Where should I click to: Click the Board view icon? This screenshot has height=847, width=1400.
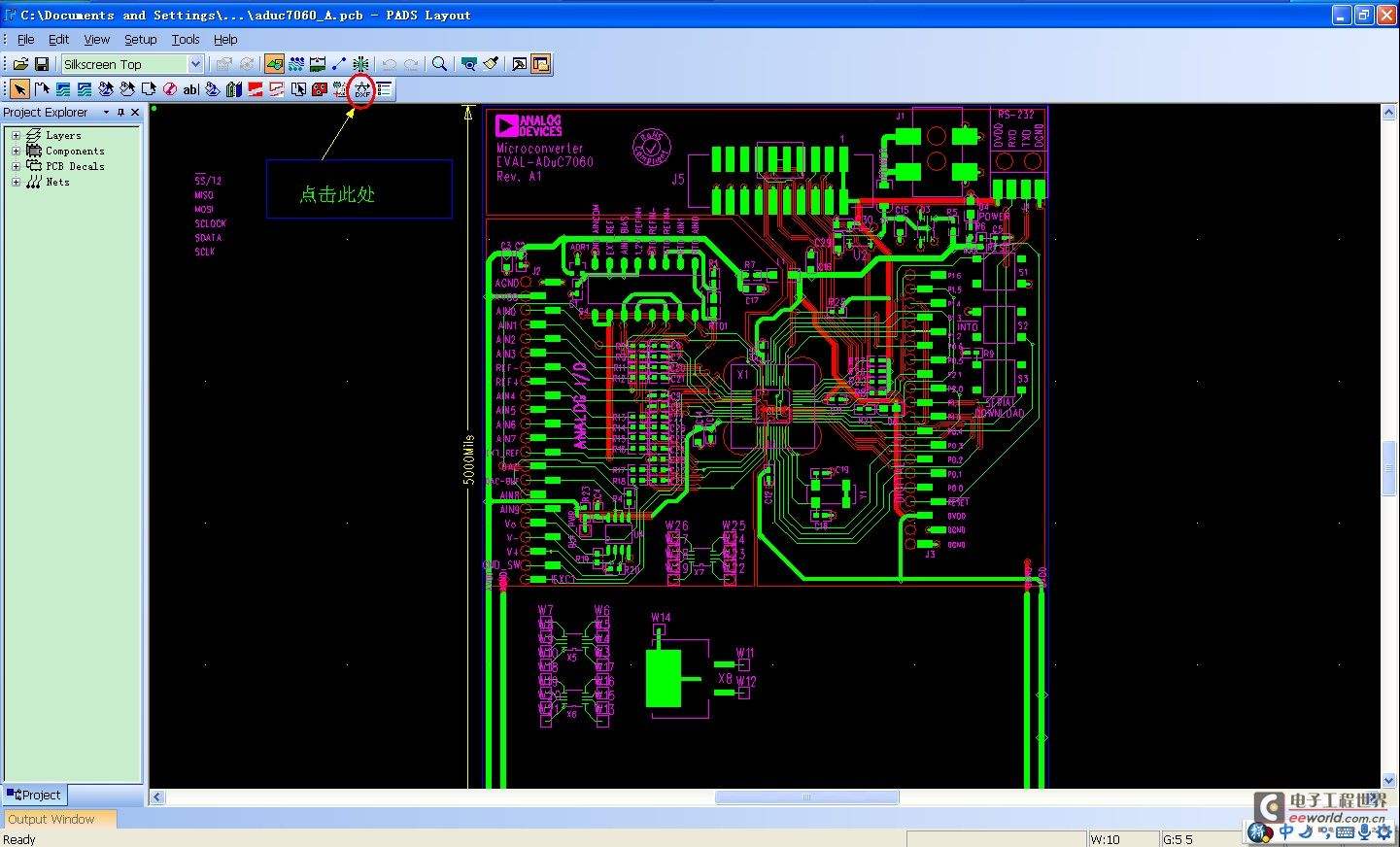click(x=469, y=64)
